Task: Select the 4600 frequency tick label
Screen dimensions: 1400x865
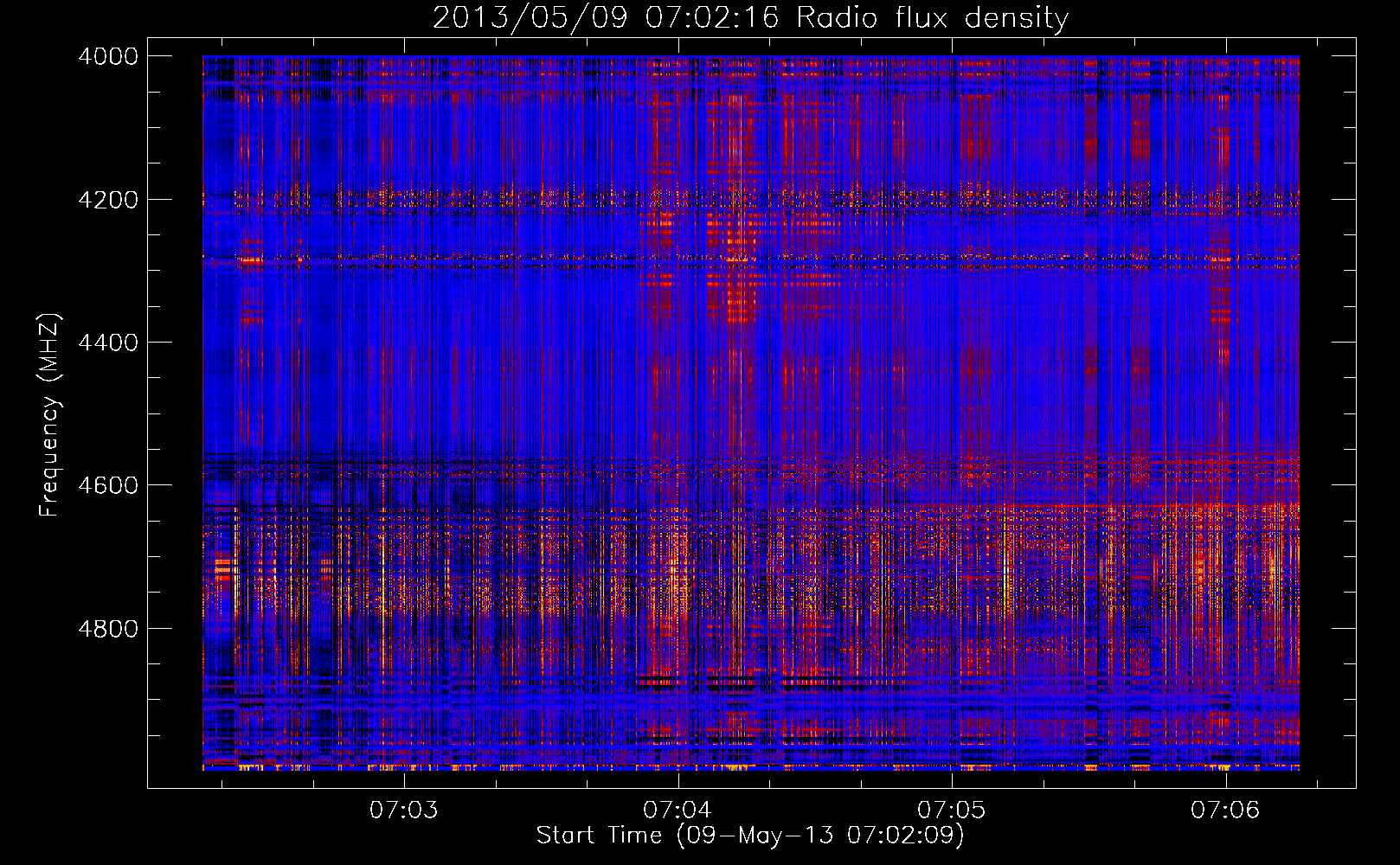Action: (108, 485)
